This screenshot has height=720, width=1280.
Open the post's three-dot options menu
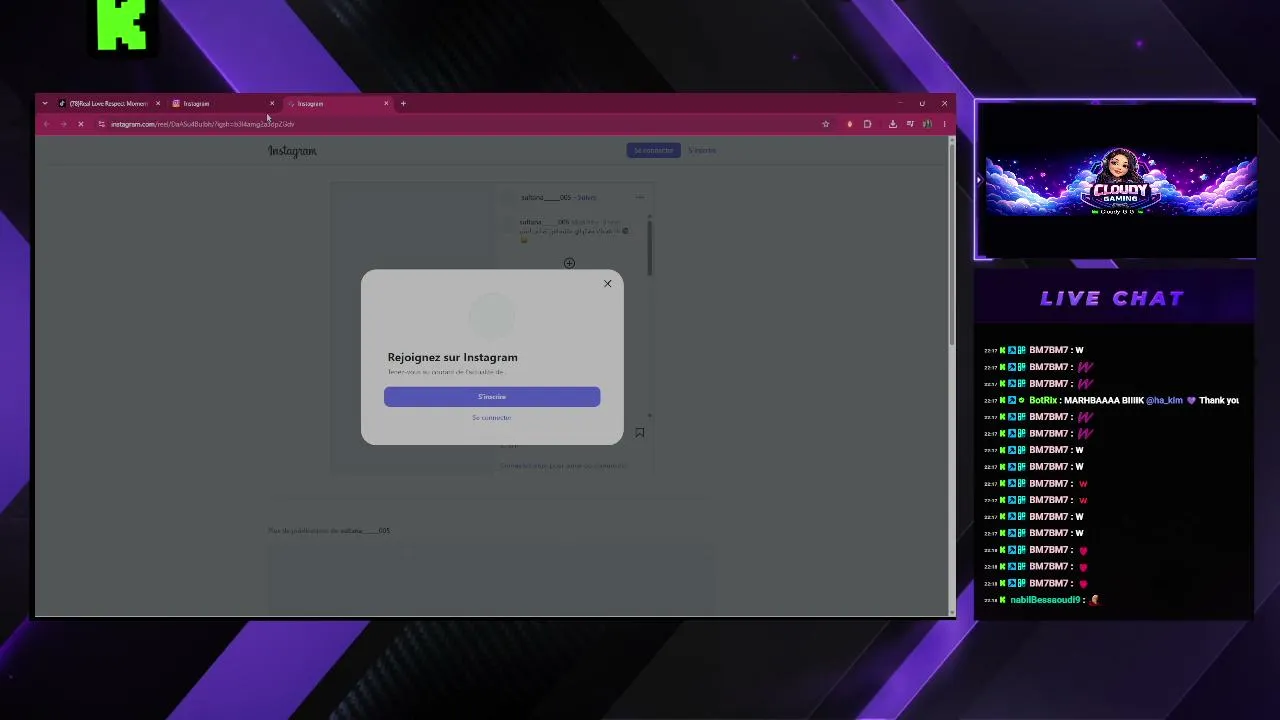[x=640, y=197]
